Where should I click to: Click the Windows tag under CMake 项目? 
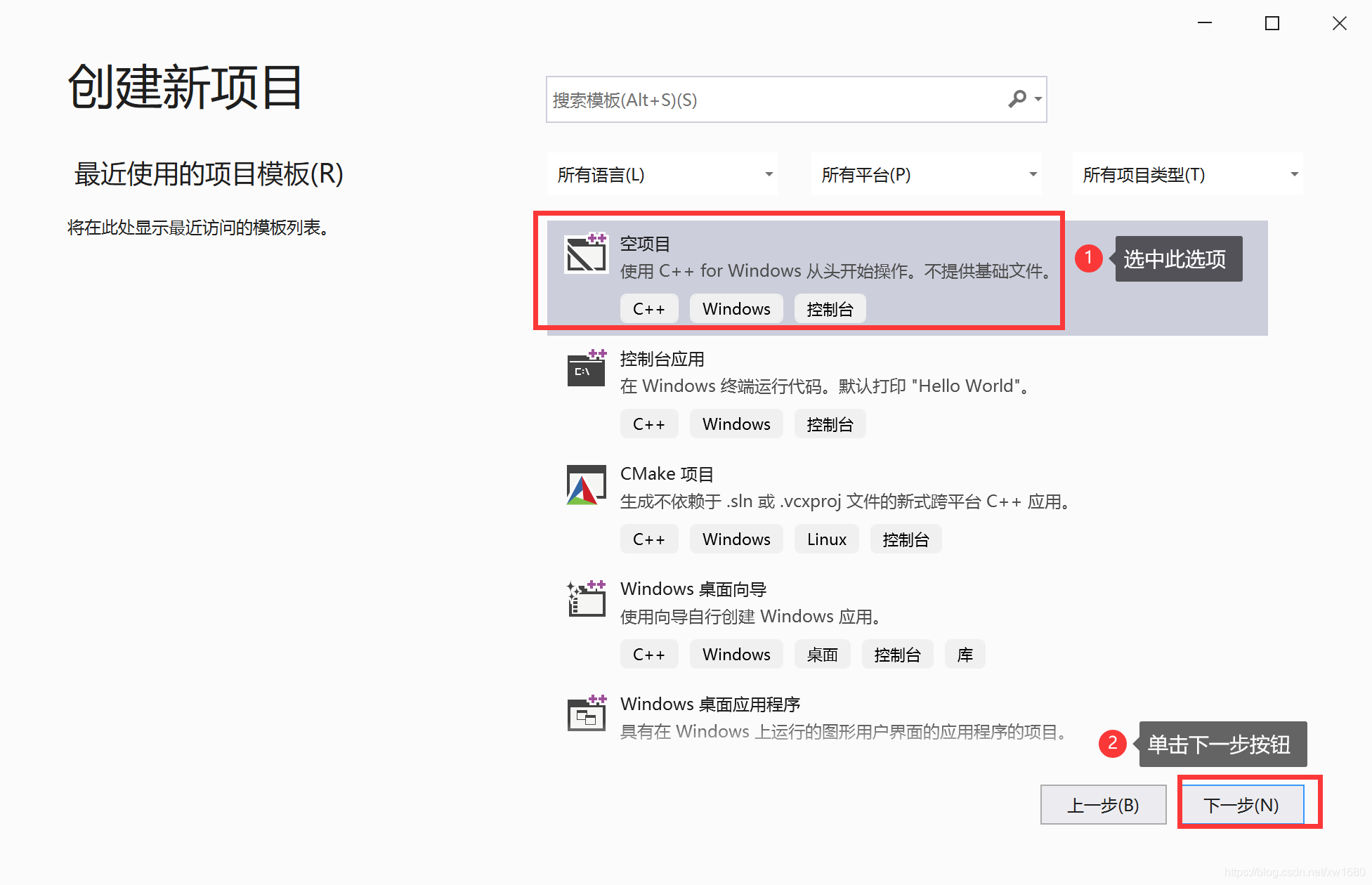point(736,539)
